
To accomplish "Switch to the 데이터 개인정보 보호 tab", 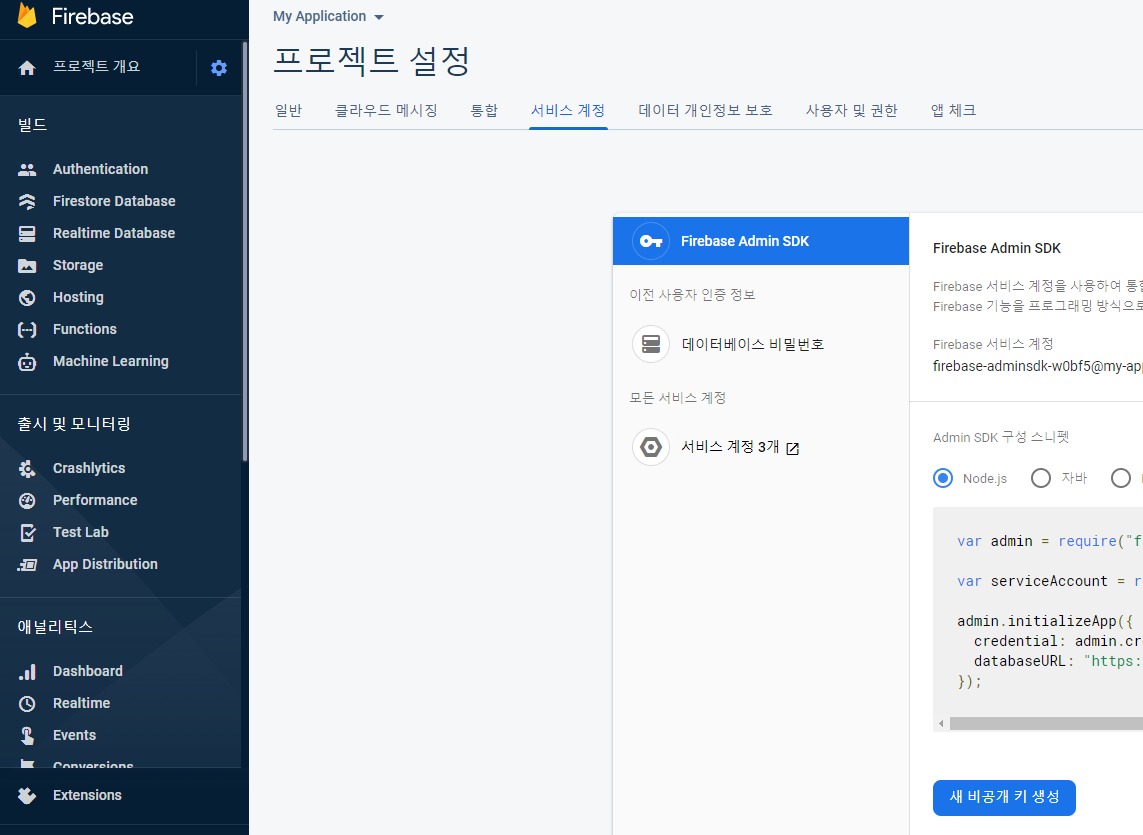I will pos(706,111).
